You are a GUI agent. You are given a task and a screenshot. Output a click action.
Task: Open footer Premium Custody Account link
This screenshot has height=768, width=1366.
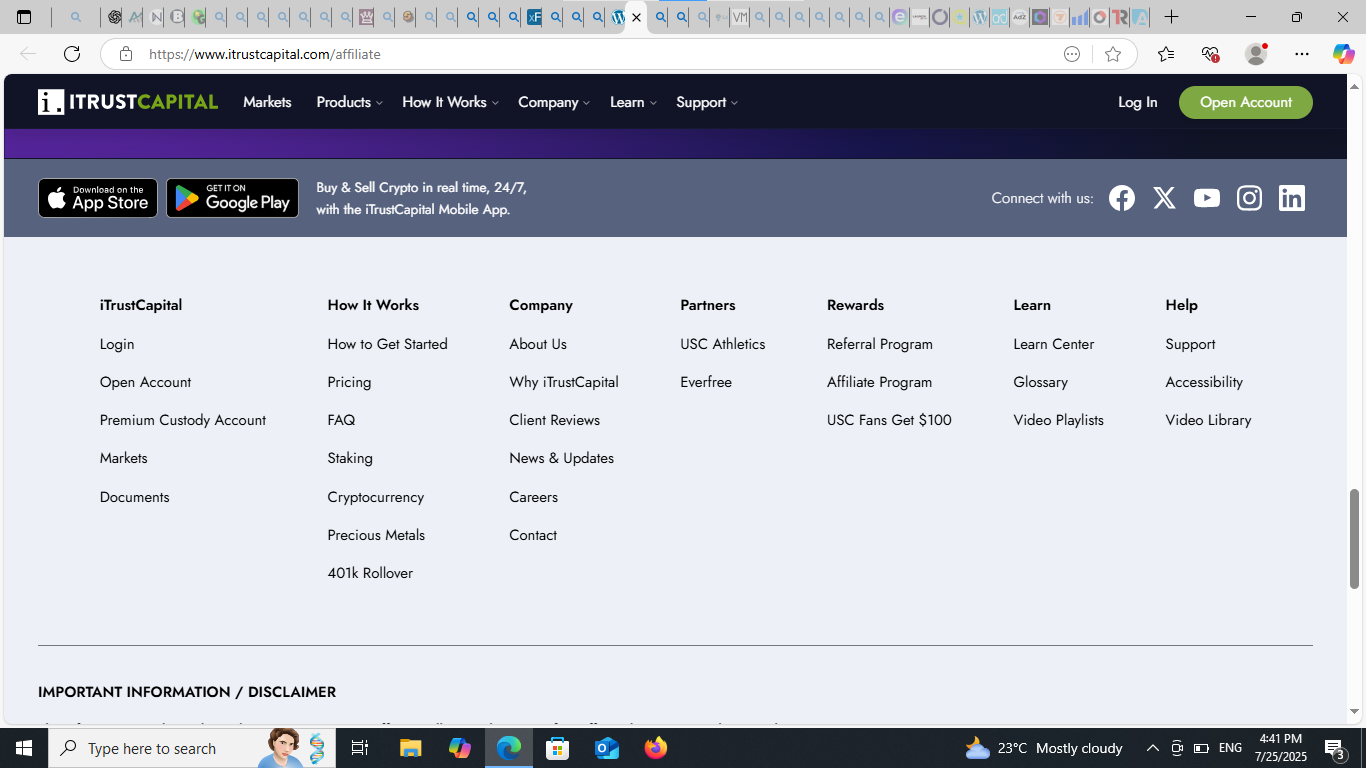(183, 420)
